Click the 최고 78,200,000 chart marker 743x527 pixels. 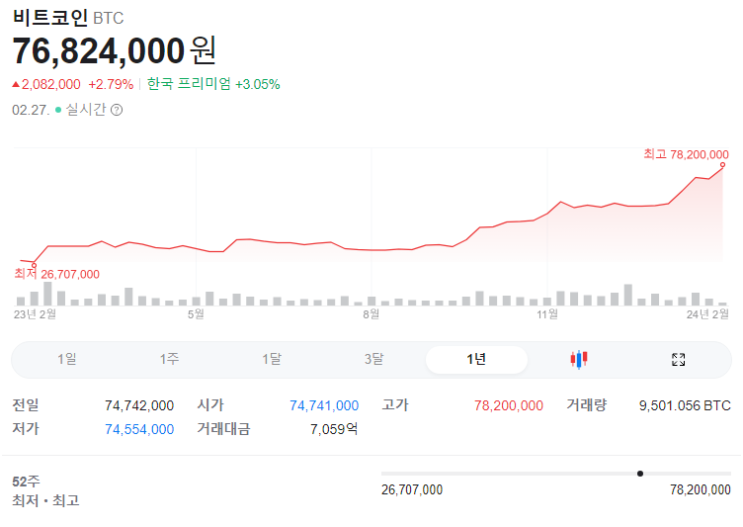coord(723,166)
